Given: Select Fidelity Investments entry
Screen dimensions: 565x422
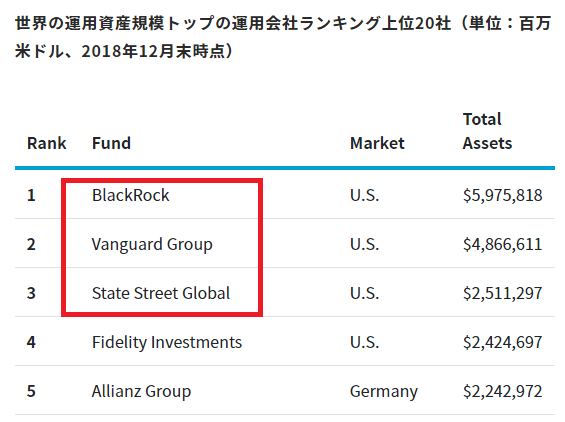Looking at the screenshot, I should [x=167, y=342].
